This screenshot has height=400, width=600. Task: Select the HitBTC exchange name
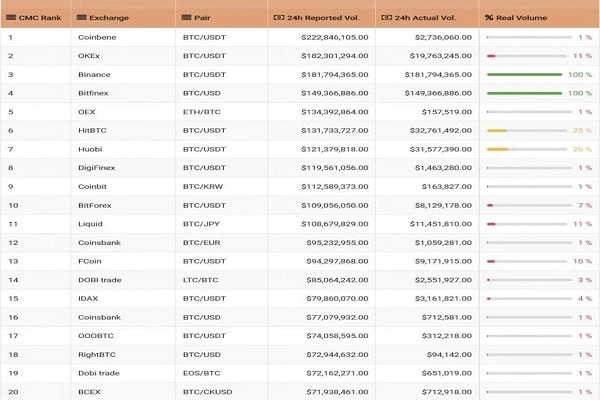[92, 131]
